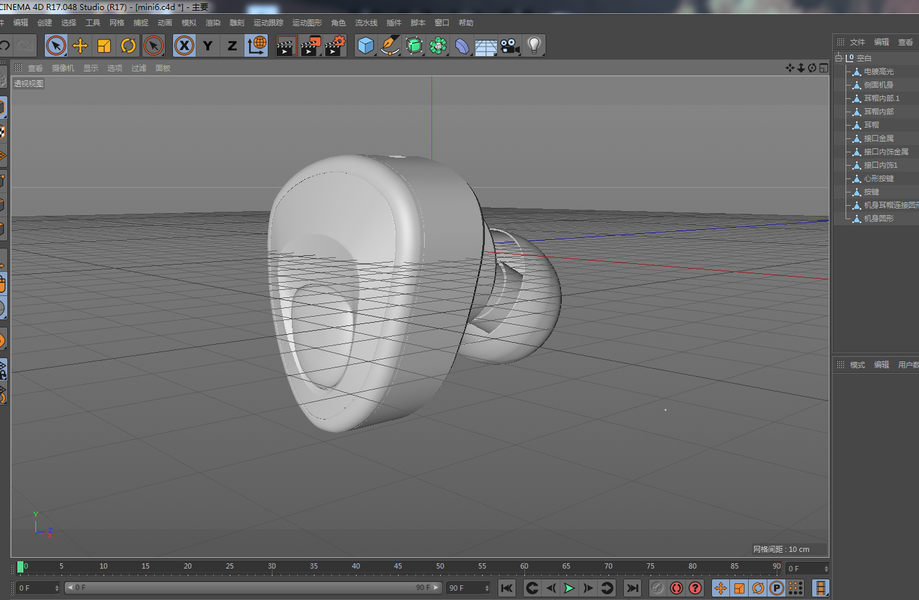Step to next frame
The width and height of the screenshot is (919, 600).
coord(588,588)
